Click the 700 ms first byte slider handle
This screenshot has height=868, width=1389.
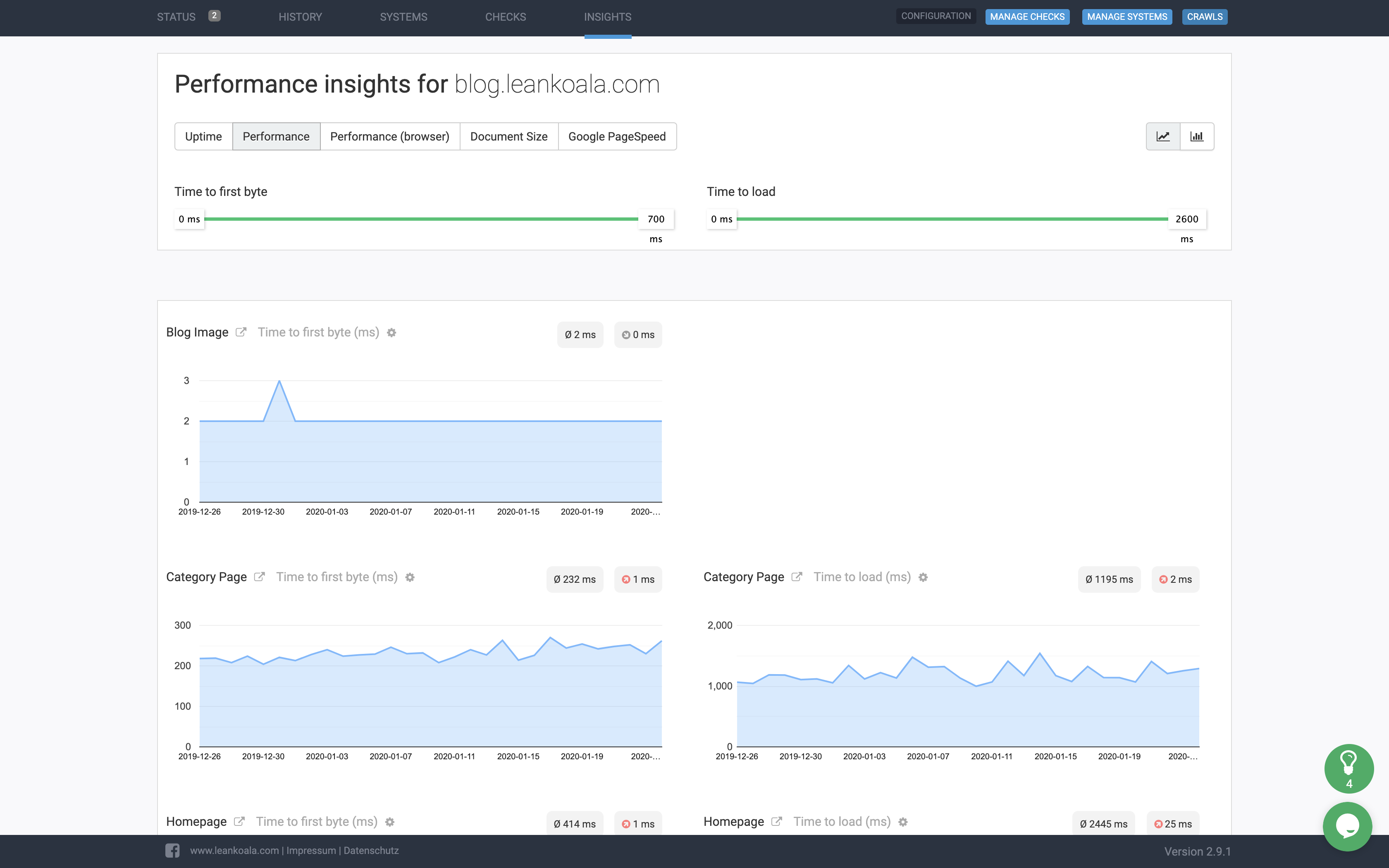(656, 219)
